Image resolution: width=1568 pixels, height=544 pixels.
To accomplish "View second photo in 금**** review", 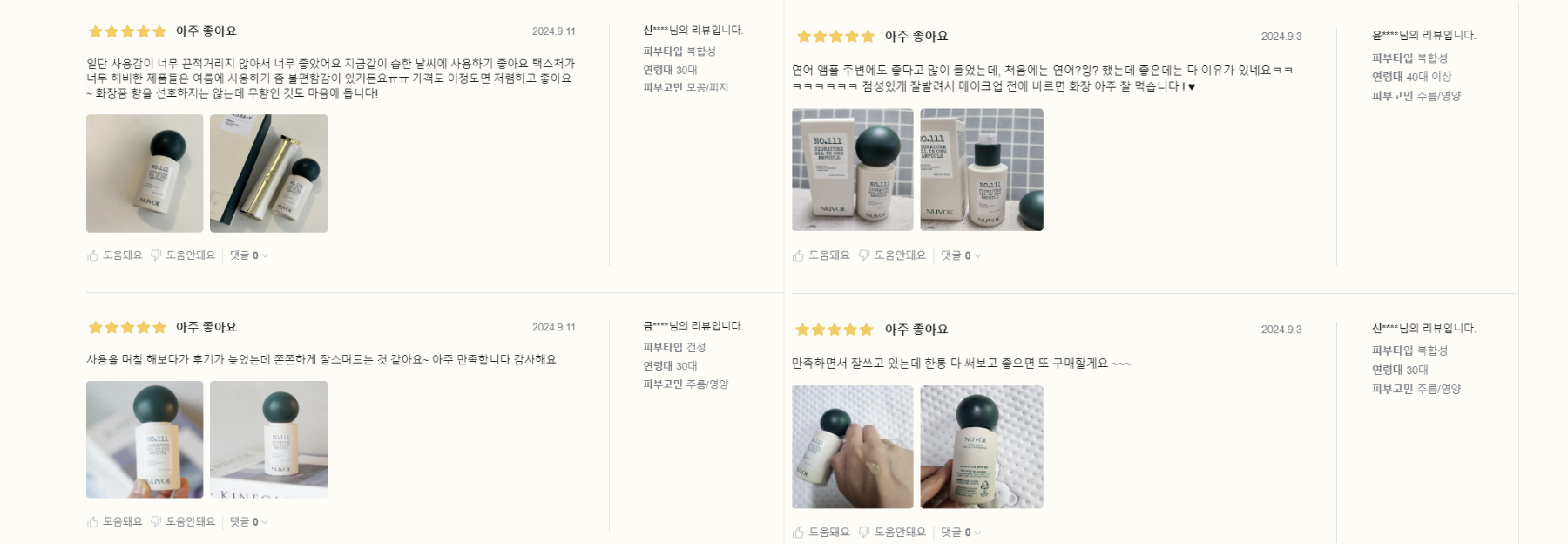I will coord(268,439).
